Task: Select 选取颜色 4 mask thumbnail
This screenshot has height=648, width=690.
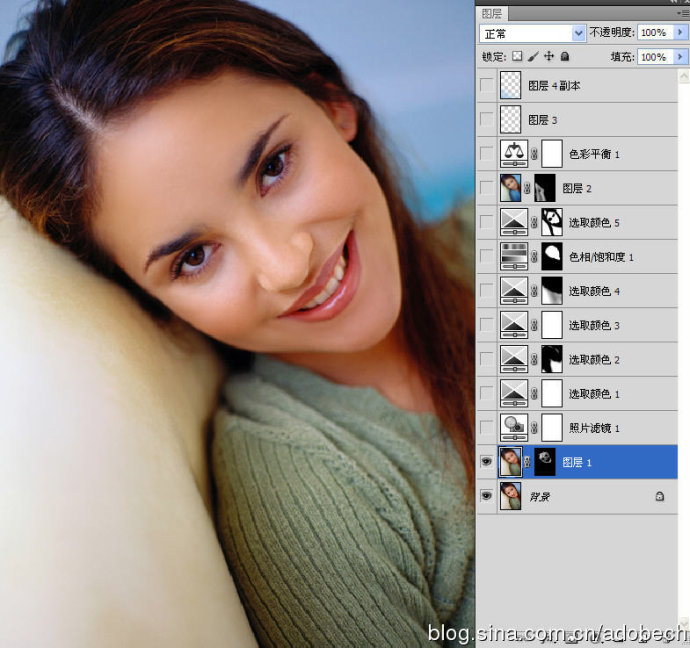Action: coord(552,291)
